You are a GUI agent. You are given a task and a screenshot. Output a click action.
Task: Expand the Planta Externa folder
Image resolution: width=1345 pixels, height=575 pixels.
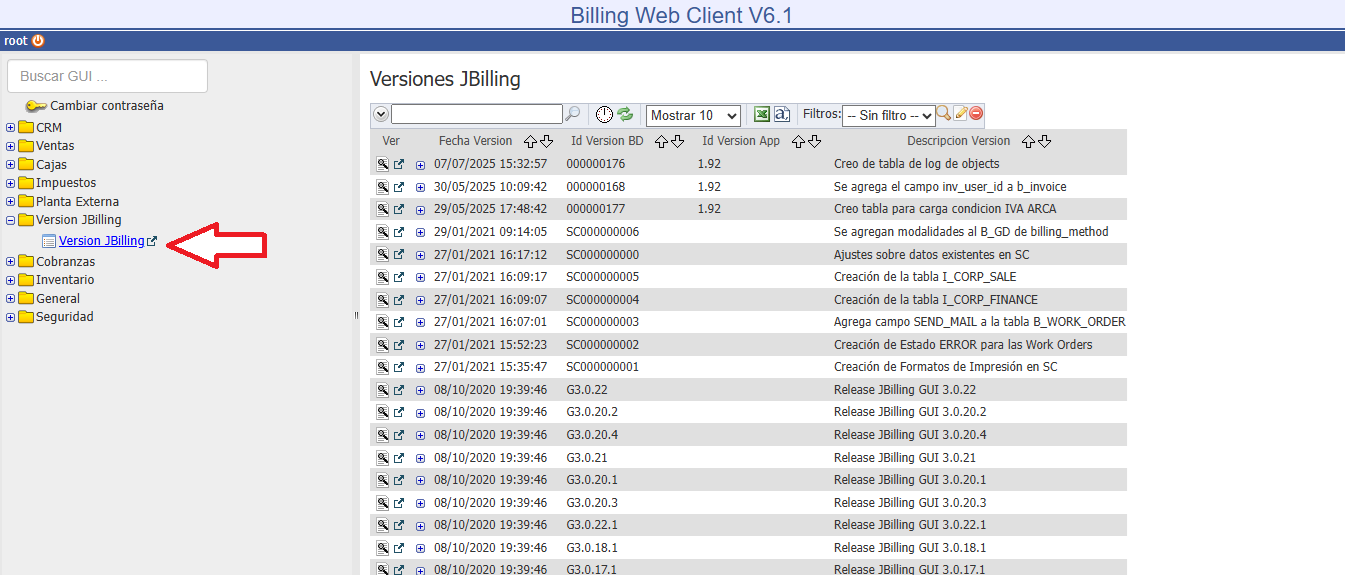(x=11, y=202)
